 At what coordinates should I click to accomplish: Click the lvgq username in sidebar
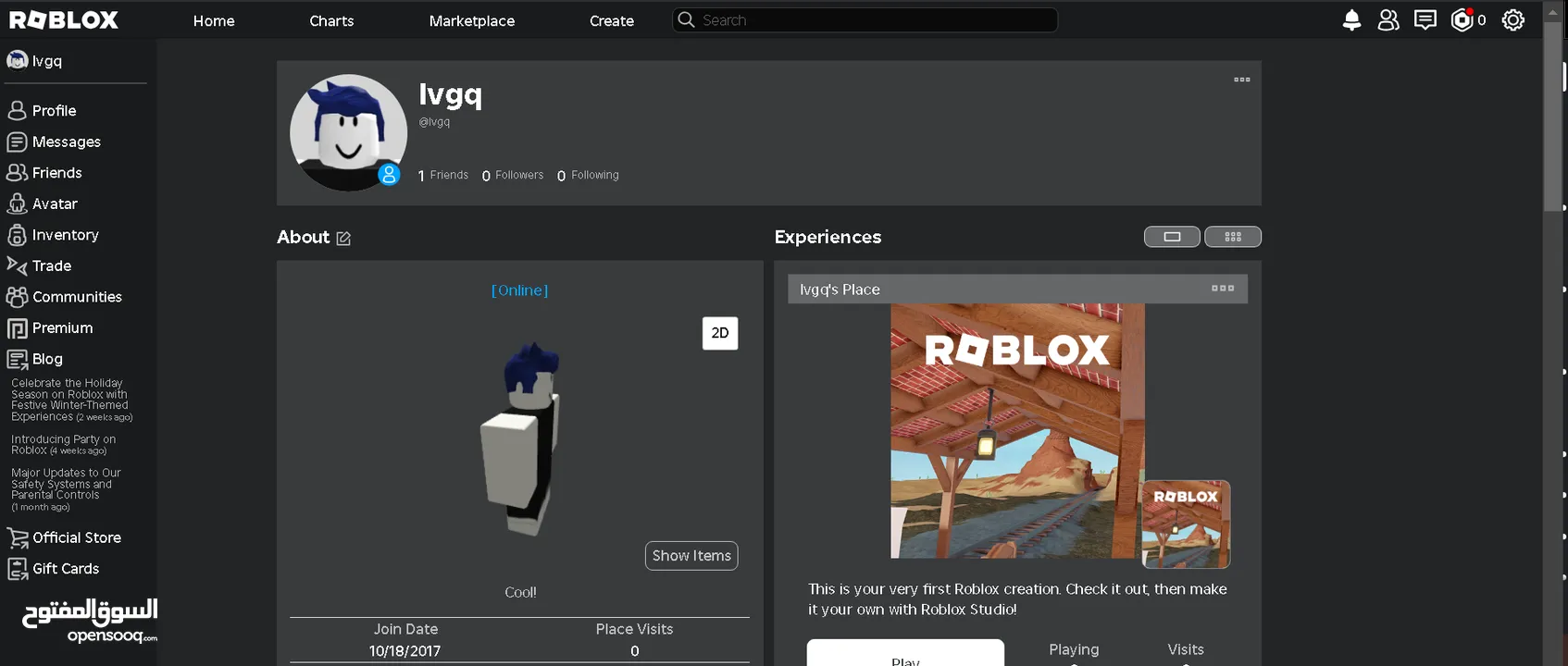(x=47, y=61)
